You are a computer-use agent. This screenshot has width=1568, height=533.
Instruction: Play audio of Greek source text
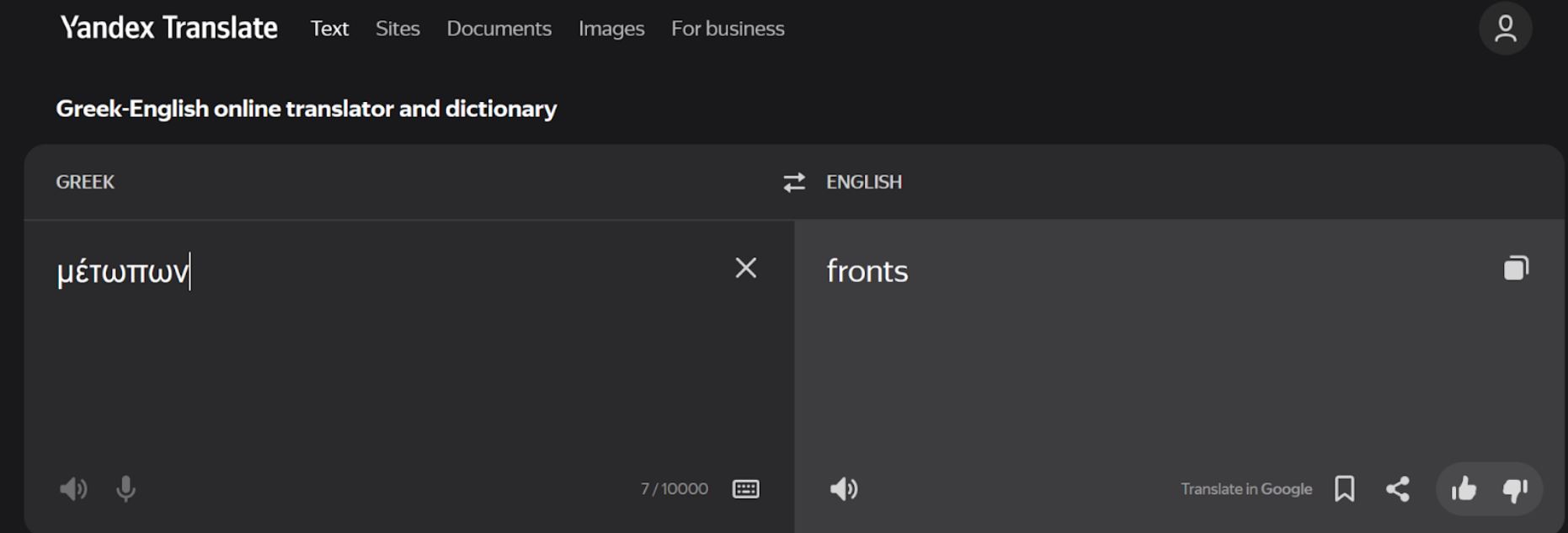(73, 488)
